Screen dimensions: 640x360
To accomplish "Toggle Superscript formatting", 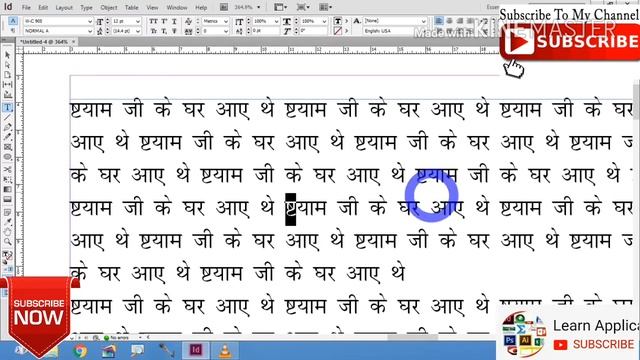I will 164,21.
